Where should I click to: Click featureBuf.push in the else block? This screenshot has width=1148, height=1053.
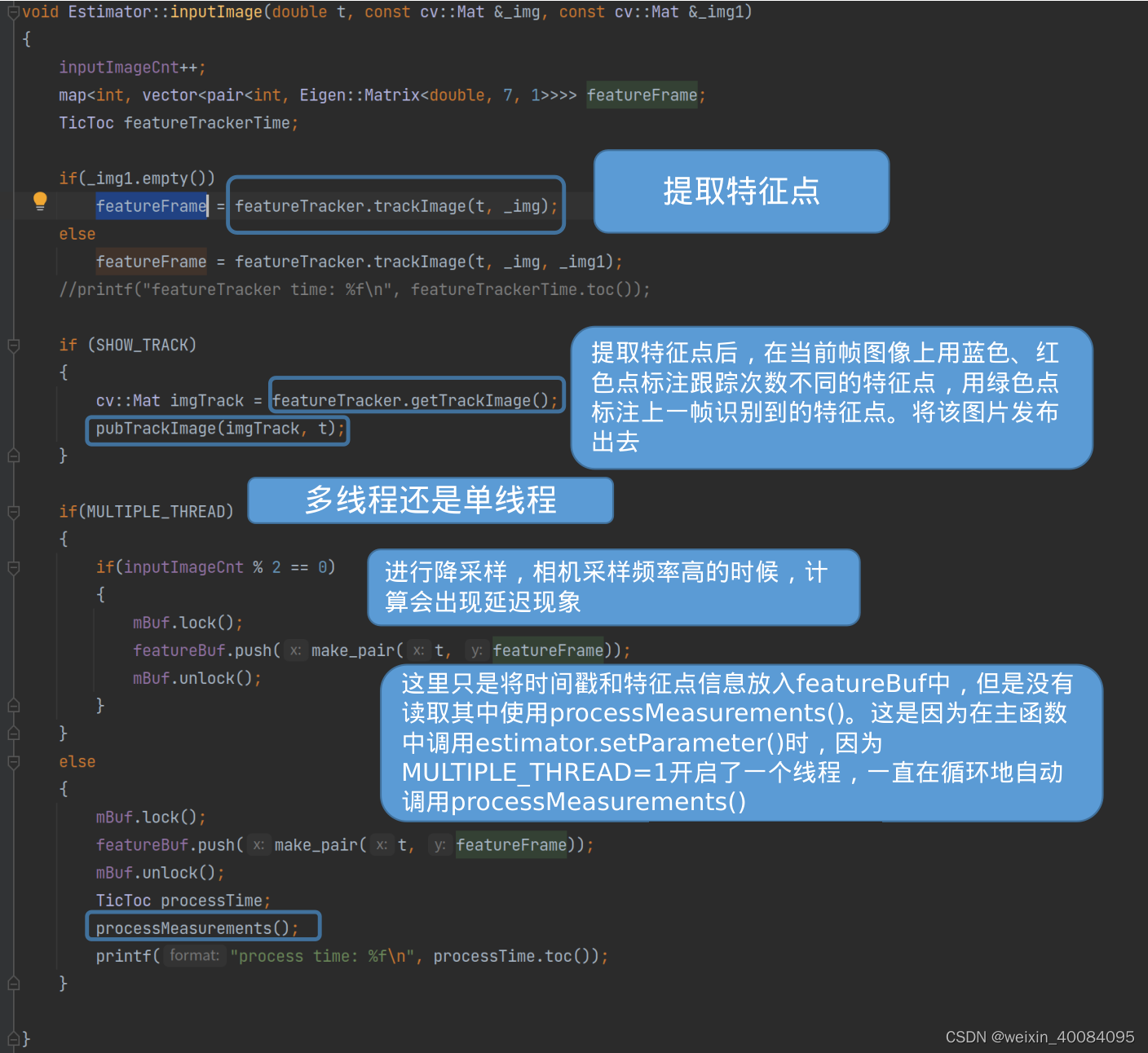(x=166, y=845)
